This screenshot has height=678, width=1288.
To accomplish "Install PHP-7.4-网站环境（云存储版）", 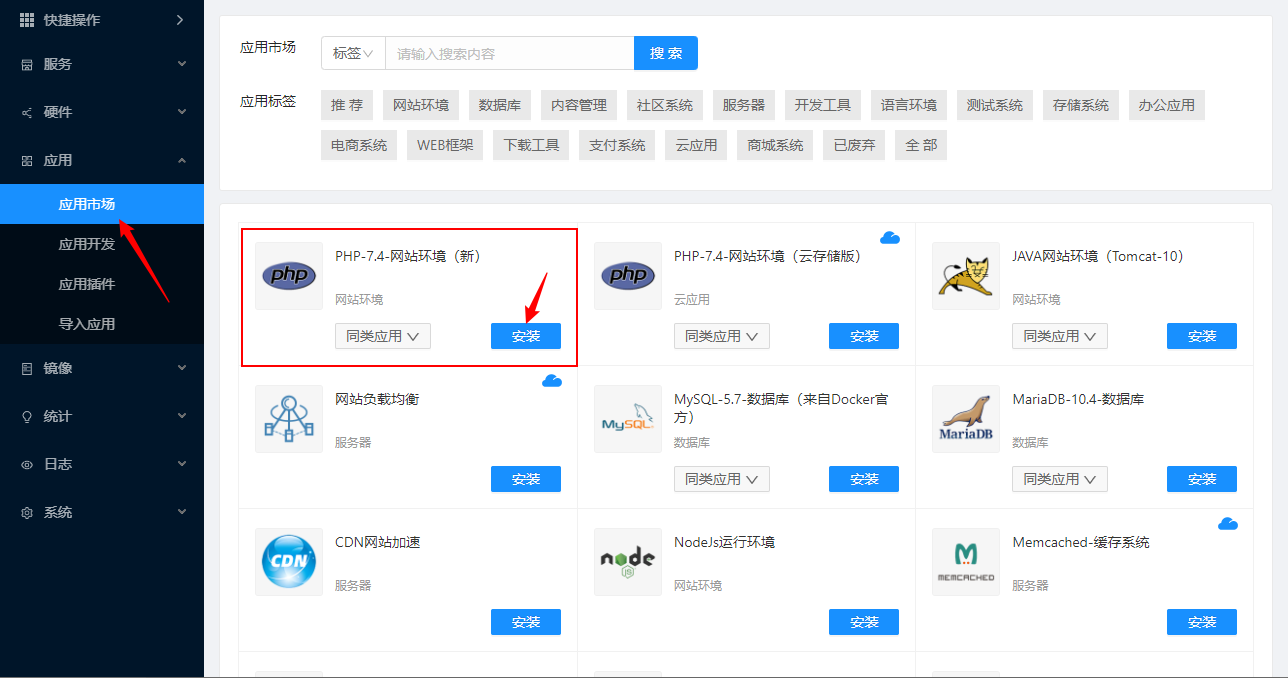I will tap(864, 336).
